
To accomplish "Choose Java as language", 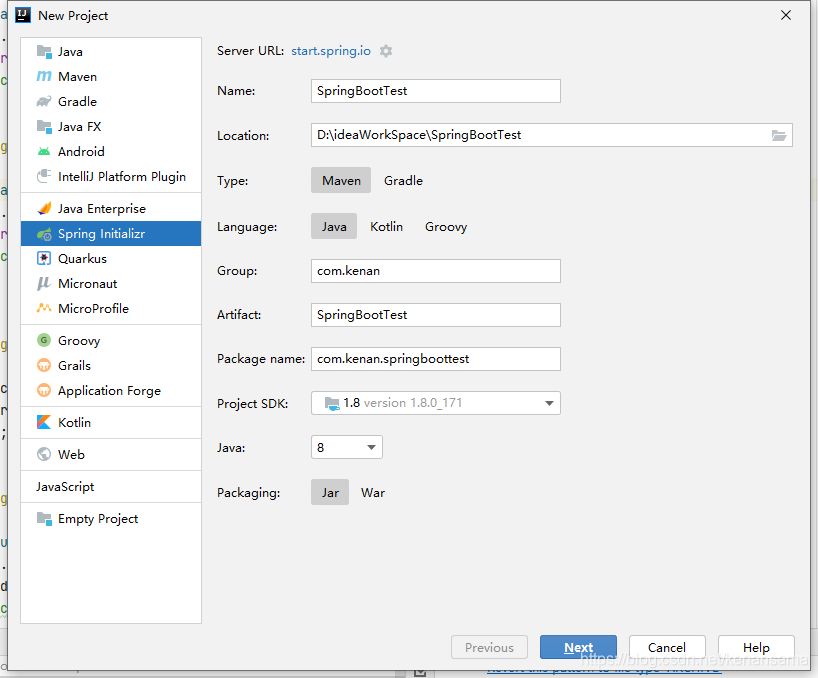I will click(334, 226).
